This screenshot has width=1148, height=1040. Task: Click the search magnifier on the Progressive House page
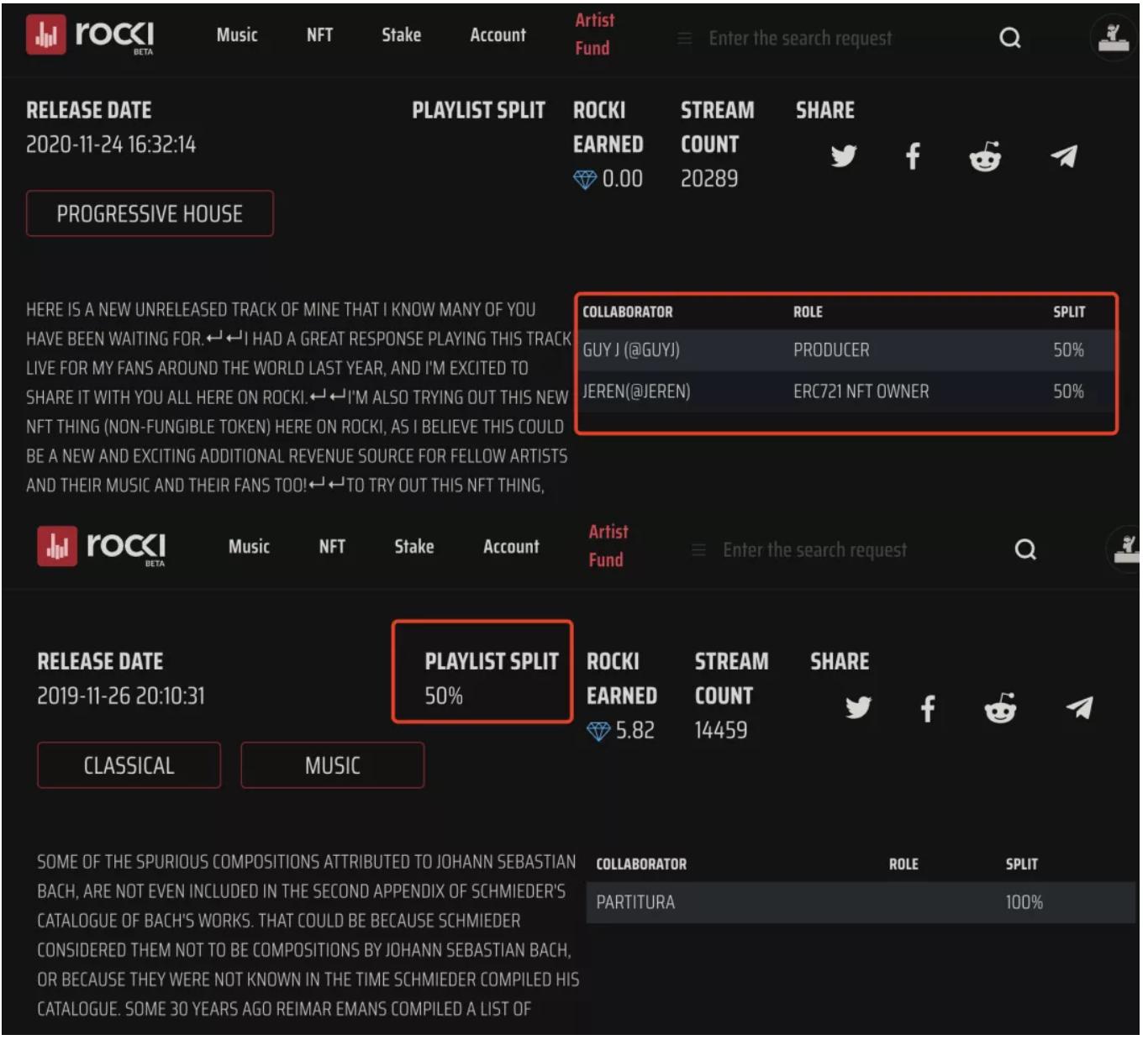point(1009,38)
